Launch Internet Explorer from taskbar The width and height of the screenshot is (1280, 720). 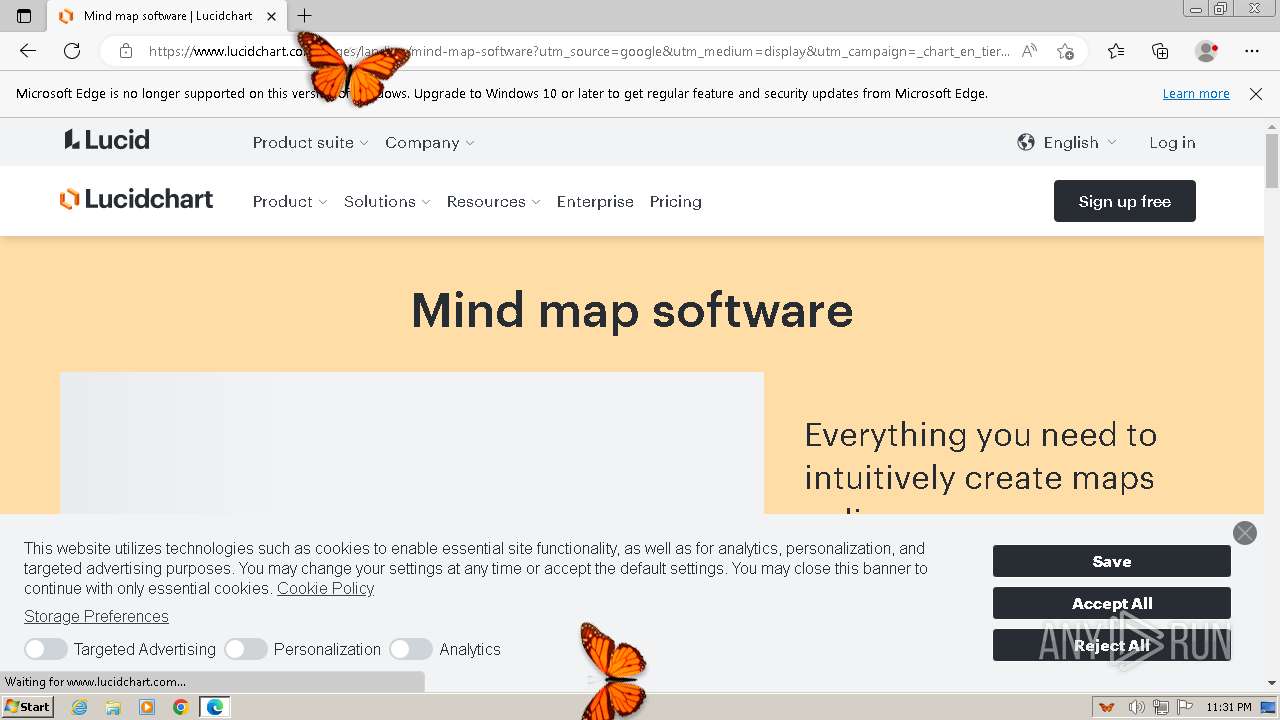pyautogui.click(x=80, y=707)
